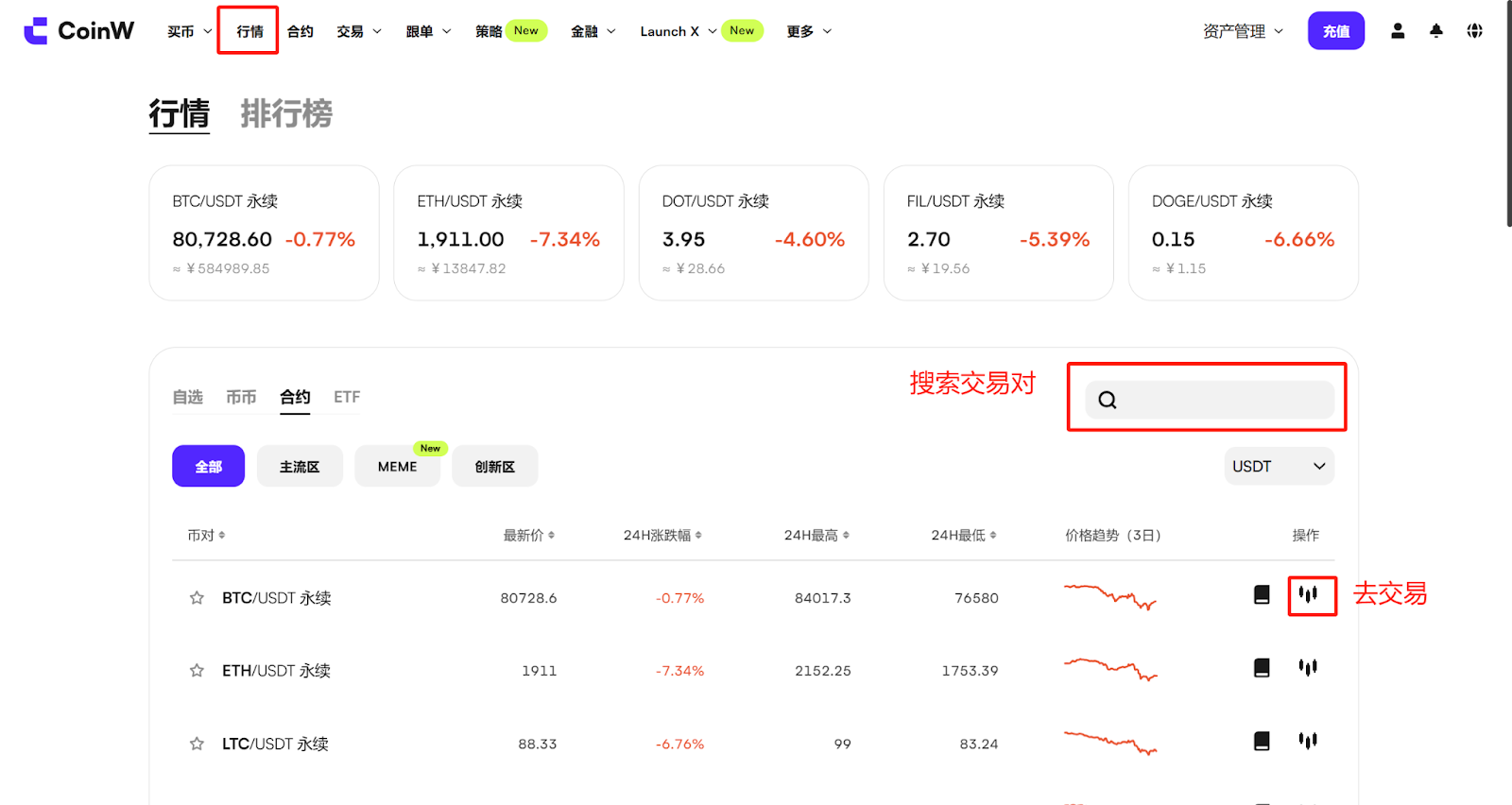Viewport: 1512px width, 805px height.
Task: Click the trading pair search field
Action: tap(1210, 401)
